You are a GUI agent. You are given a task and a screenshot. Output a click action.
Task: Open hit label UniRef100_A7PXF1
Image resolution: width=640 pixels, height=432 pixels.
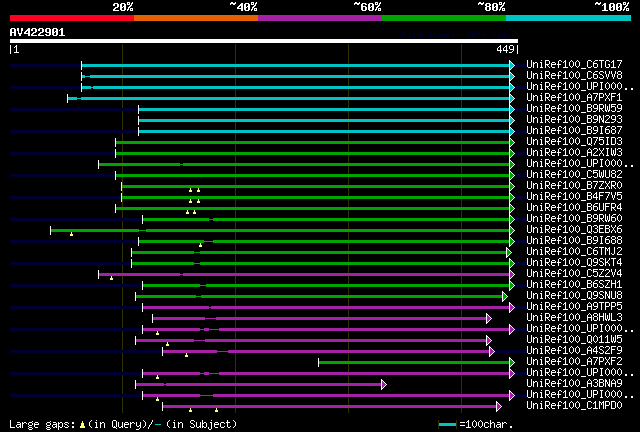pos(574,97)
